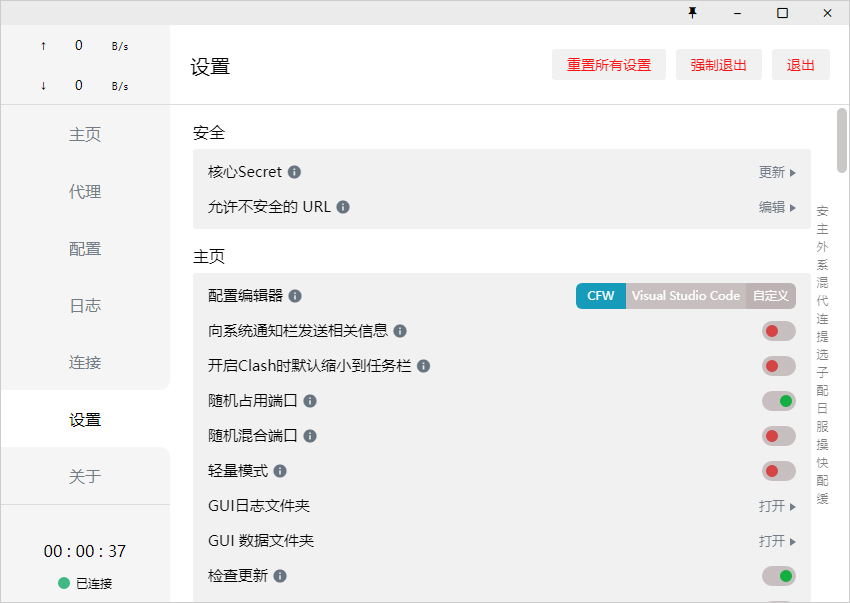Expand 更新 for 核心Secret

pyautogui.click(x=777, y=172)
